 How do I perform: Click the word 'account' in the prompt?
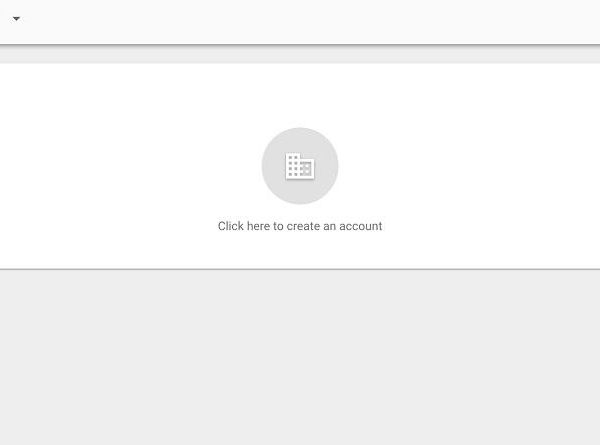[360, 226]
